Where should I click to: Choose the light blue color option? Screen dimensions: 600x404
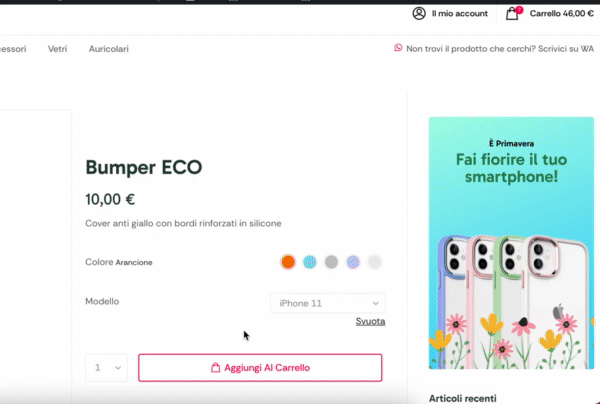(310, 262)
